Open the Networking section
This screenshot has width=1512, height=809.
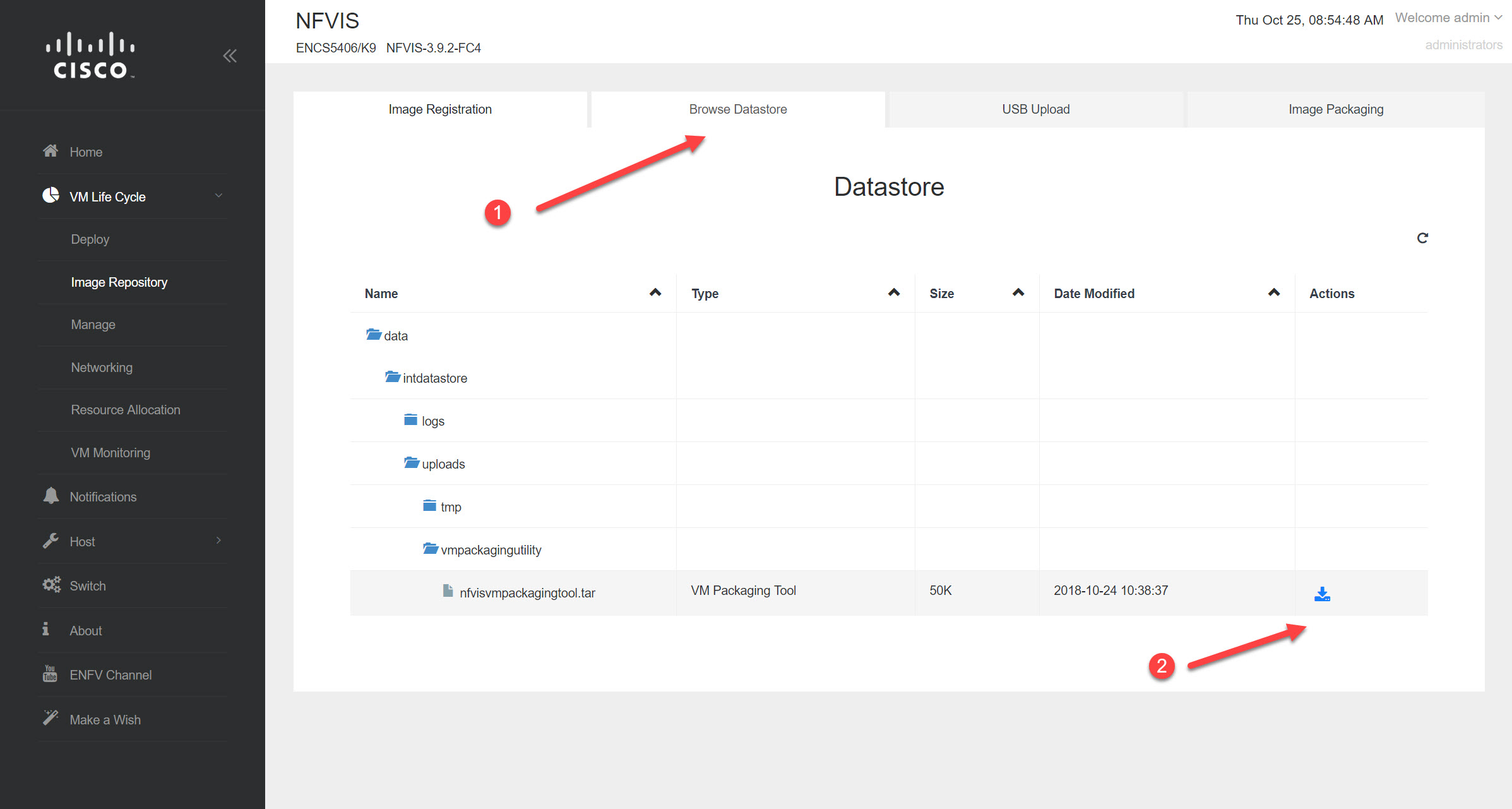(102, 367)
